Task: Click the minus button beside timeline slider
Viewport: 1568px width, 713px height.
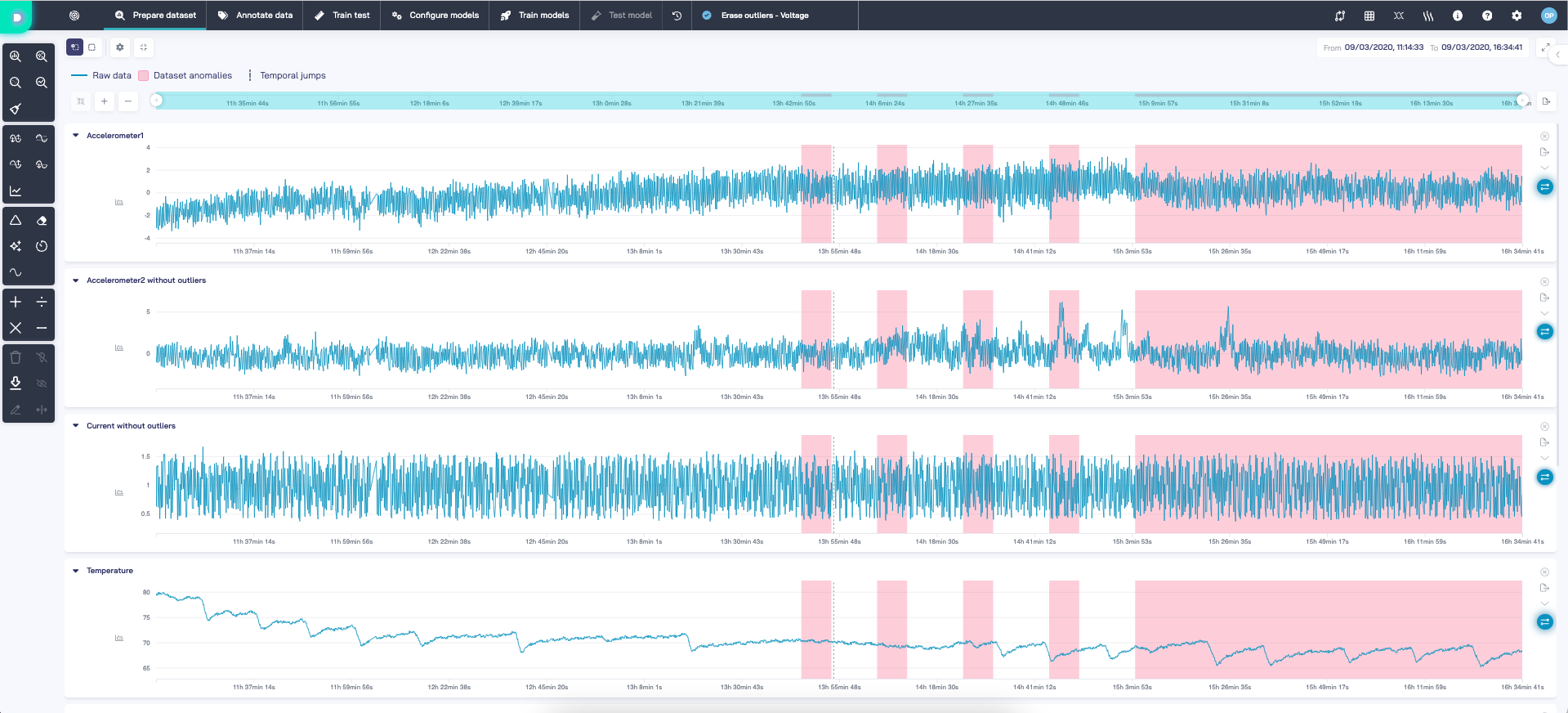Action: (x=128, y=101)
